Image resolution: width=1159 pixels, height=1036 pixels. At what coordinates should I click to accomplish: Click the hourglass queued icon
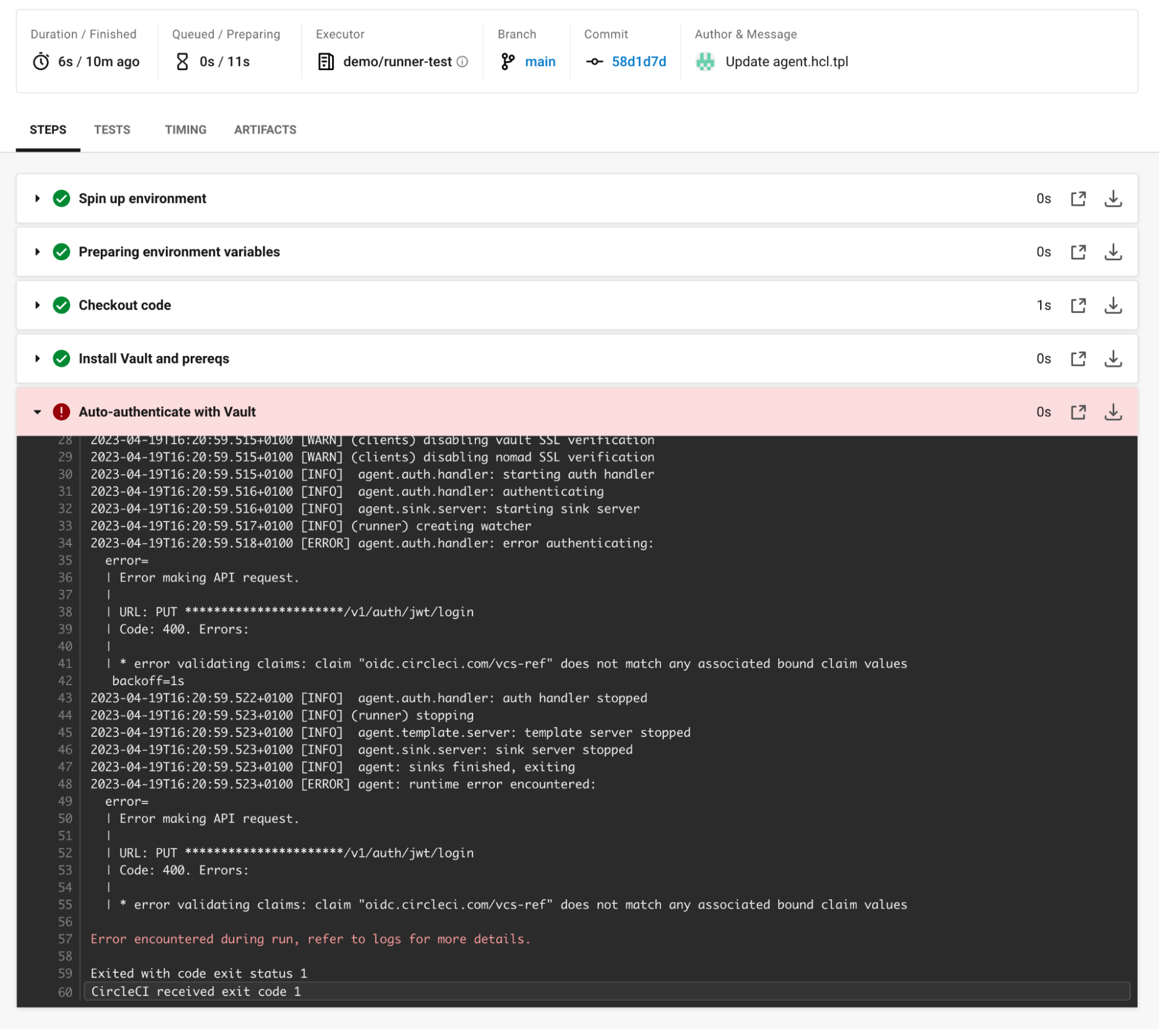tap(182, 61)
